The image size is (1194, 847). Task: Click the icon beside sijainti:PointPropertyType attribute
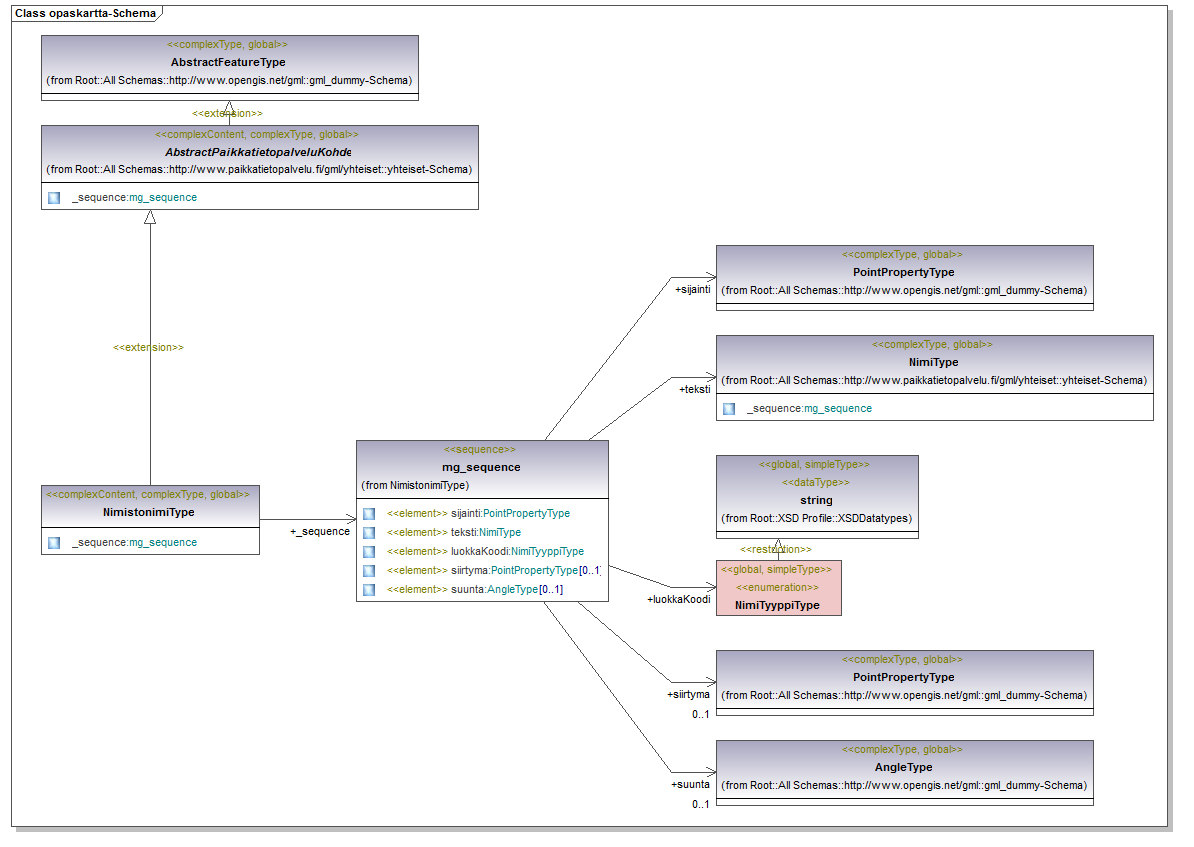[369, 513]
